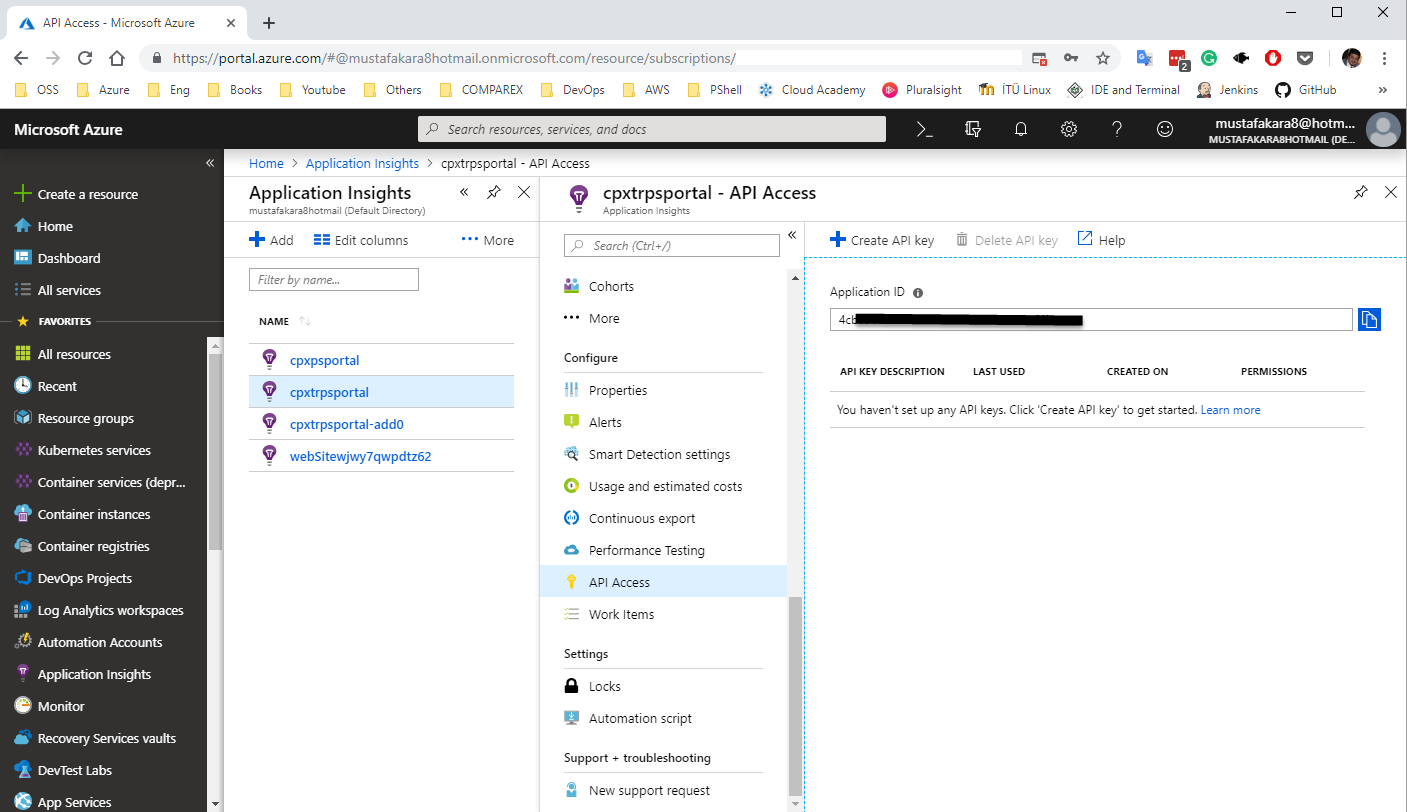Viewport: 1407px width, 812px height.
Task: Focus the Filter by name field
Action: pyautogui.click(x=334, y=280)
